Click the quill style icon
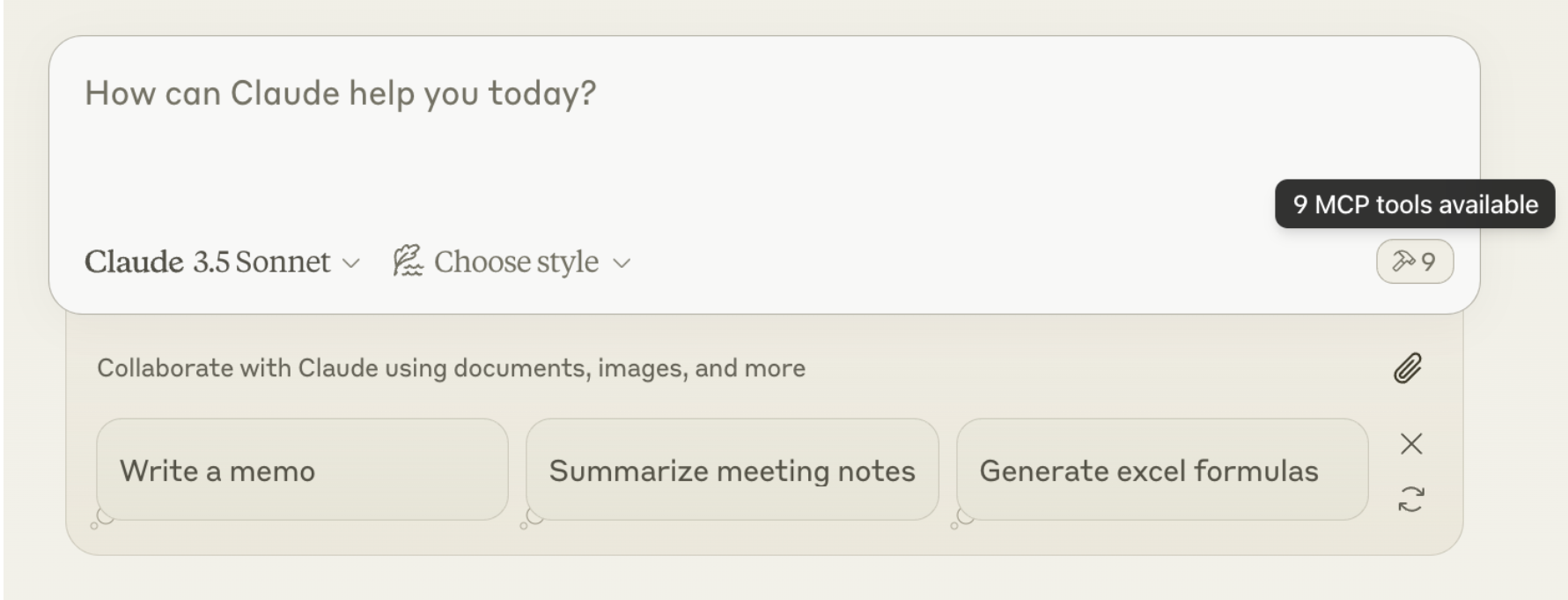This screenshot has width=1568, height=600. [x=408, y=262]
